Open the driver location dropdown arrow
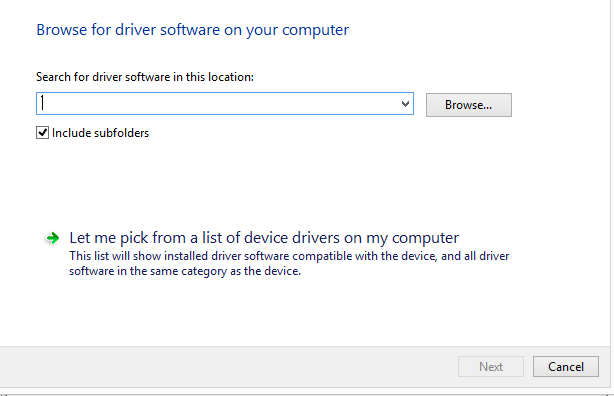614x396 pixels. pos(405,104)
